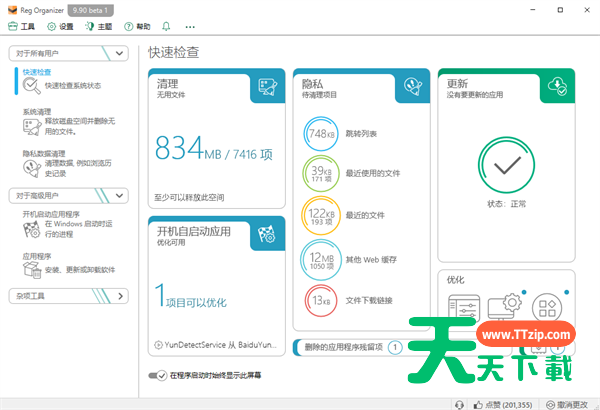Open the 设置 settings menu
600x410 pixels.
(x=60, y=26)
